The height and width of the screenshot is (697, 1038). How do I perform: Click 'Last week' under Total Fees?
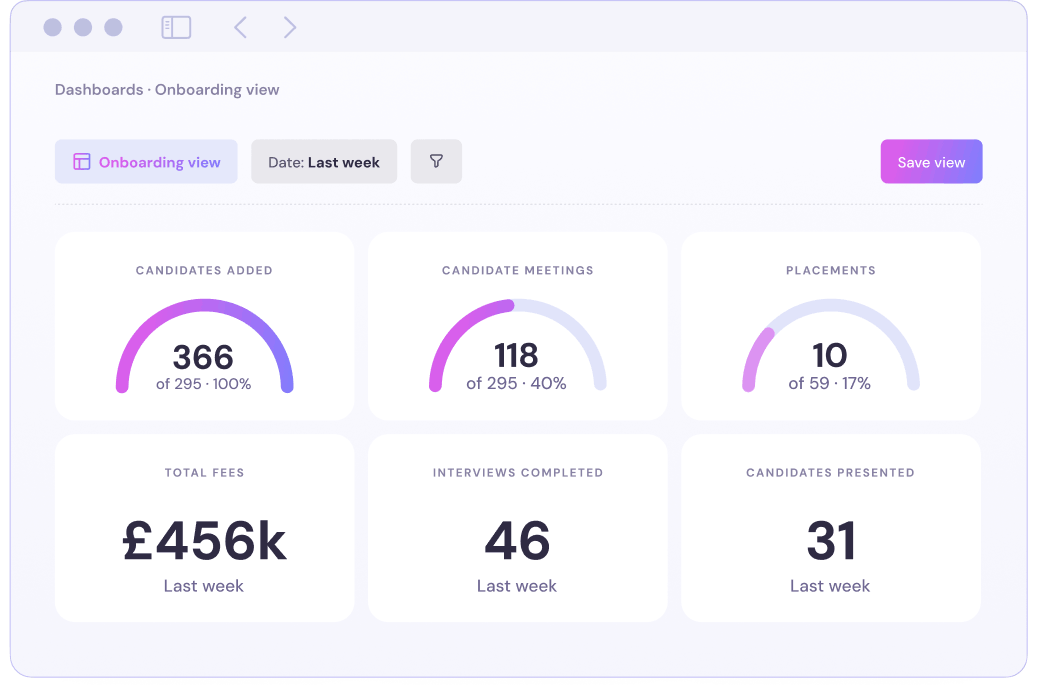pyautogui.click(x=204, y=586)
